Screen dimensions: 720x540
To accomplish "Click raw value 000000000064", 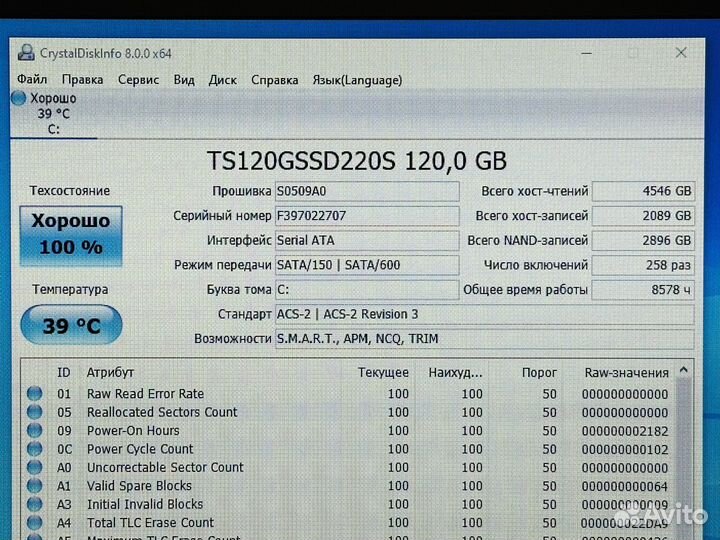I will 624,486.
